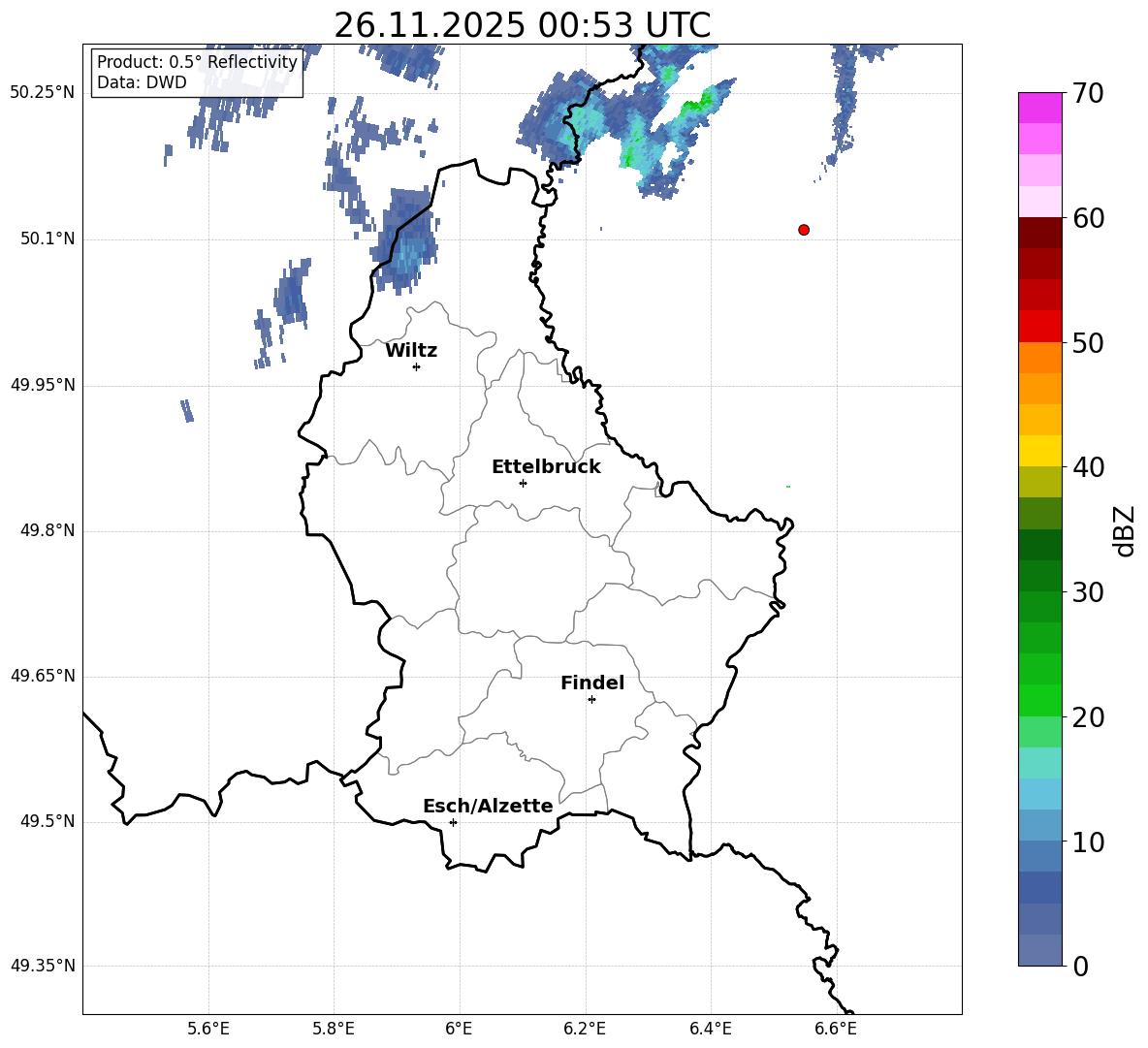Click the Wiltz station cross marker
This screenshot has width=1148, height=1048.
416,366
